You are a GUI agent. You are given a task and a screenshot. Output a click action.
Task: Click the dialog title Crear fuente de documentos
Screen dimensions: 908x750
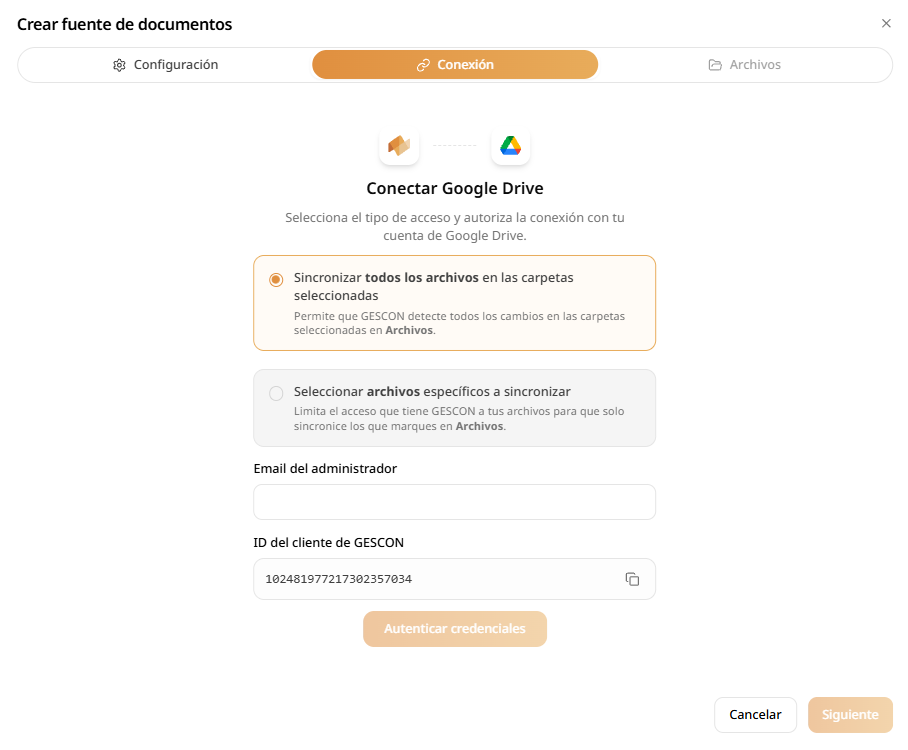123,23
